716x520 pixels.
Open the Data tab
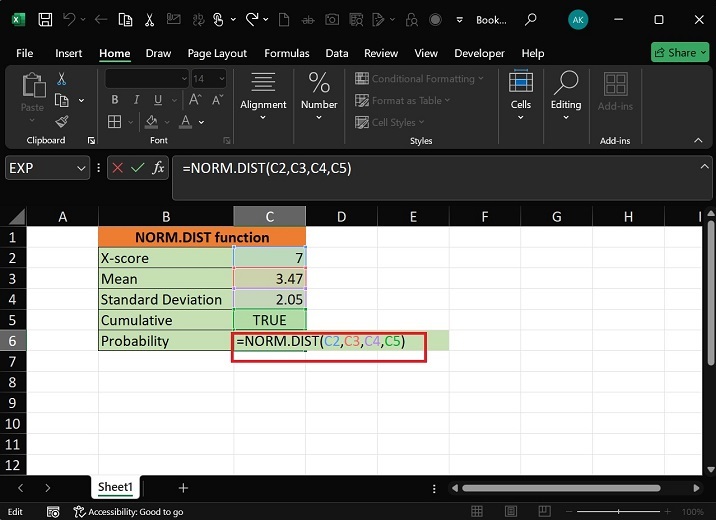tap(337, 53)
